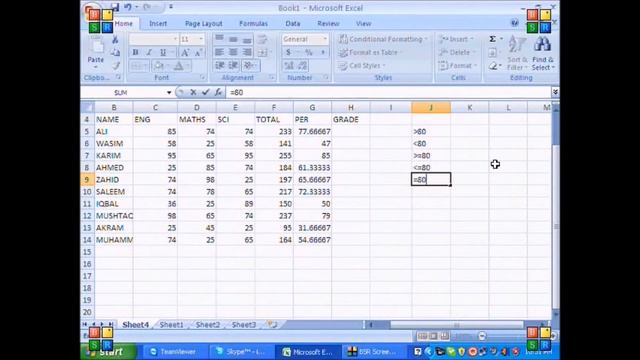Click the Insert cells button
The width and height of the screenshot is (640, 360).
456,39
